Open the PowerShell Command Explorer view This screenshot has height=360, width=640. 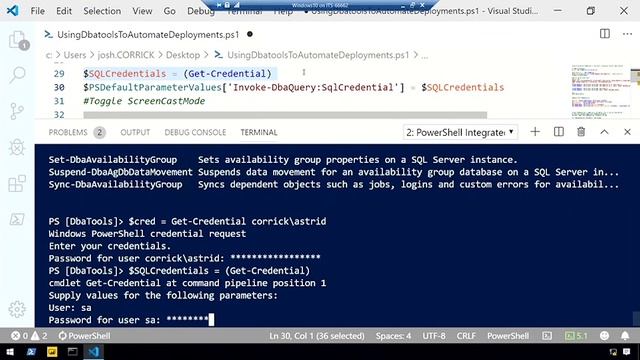click(17, 219)
